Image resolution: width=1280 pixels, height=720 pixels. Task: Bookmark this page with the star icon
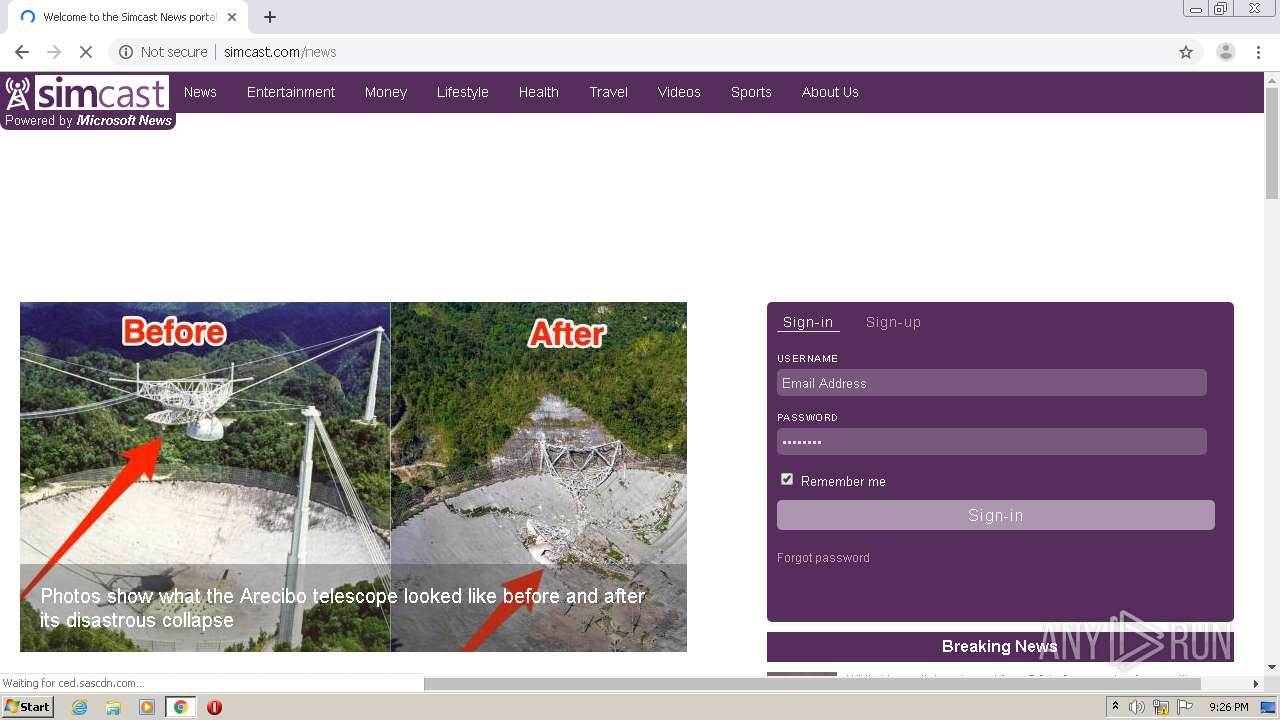pos(1186,52)
